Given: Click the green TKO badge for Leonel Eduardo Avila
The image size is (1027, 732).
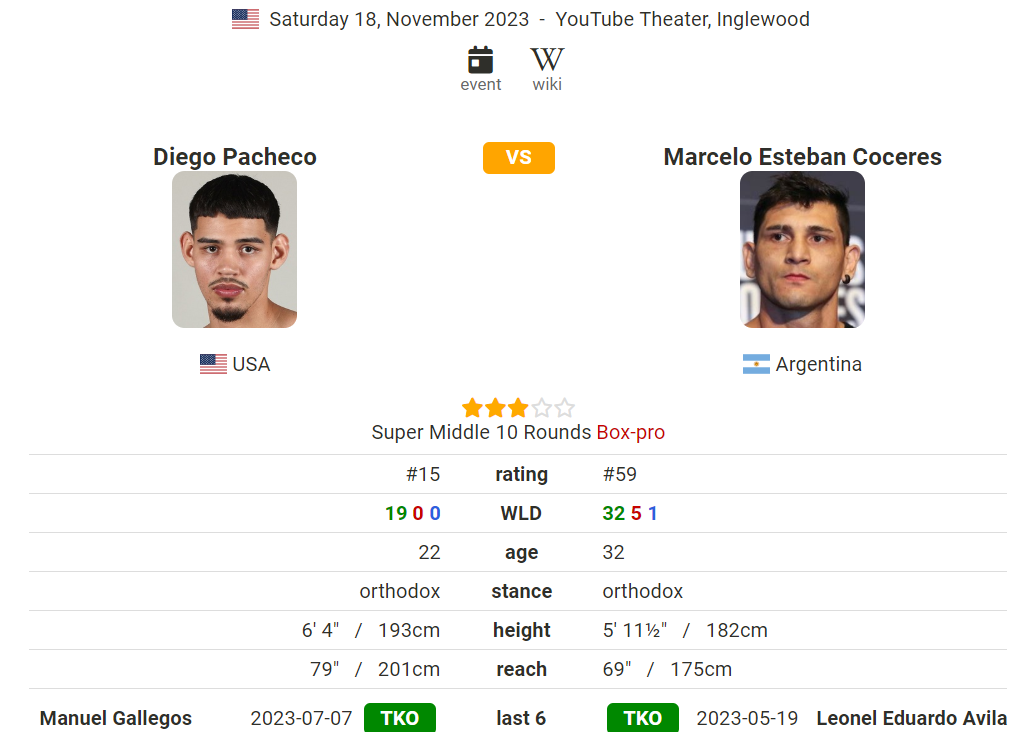Looking at the screenshot, I should (643, 718).
